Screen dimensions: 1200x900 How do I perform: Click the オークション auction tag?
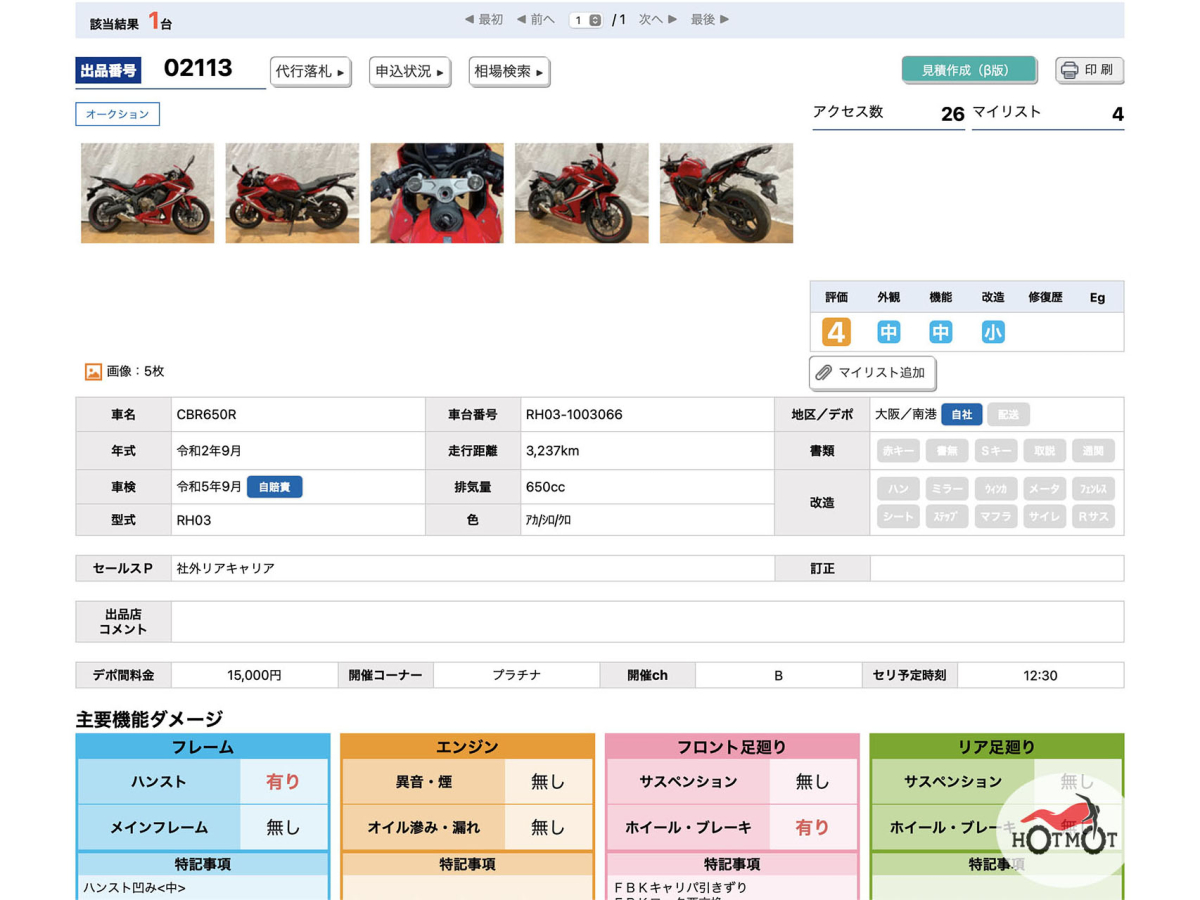(117, 114)
